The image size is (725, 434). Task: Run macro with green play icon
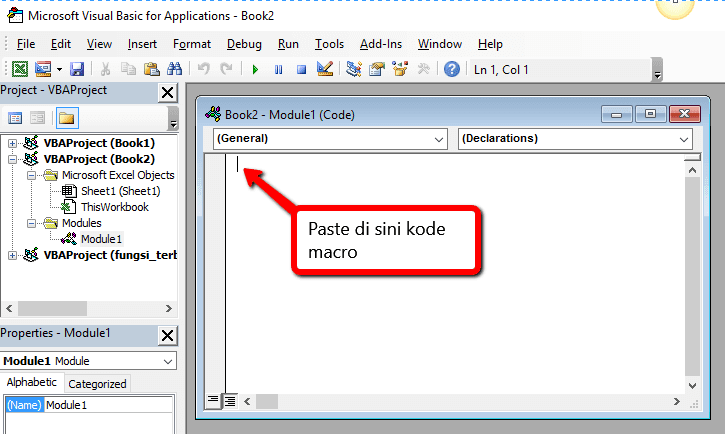[x=255, y=70]
